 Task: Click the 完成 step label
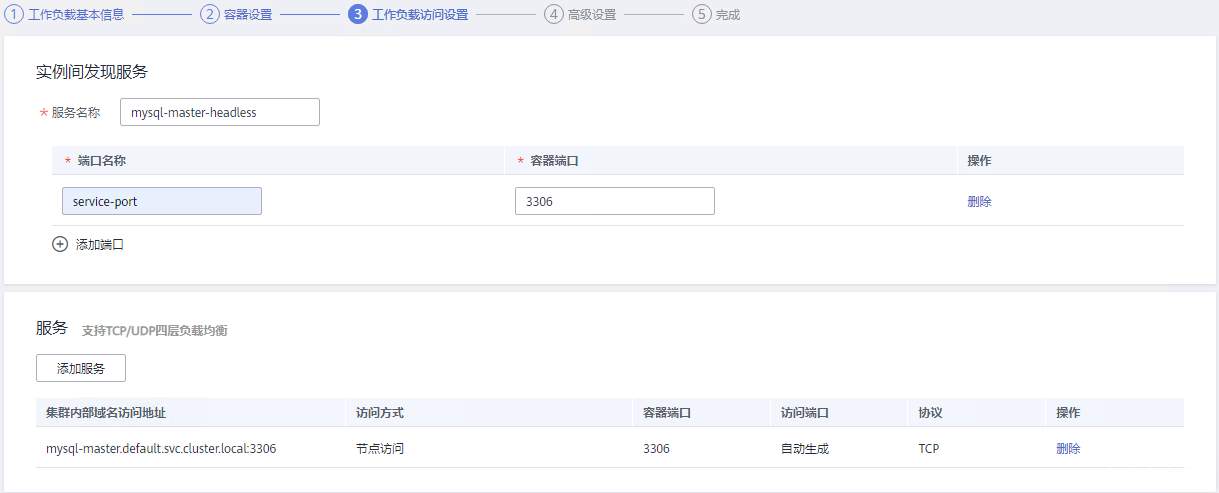point(728,15)
